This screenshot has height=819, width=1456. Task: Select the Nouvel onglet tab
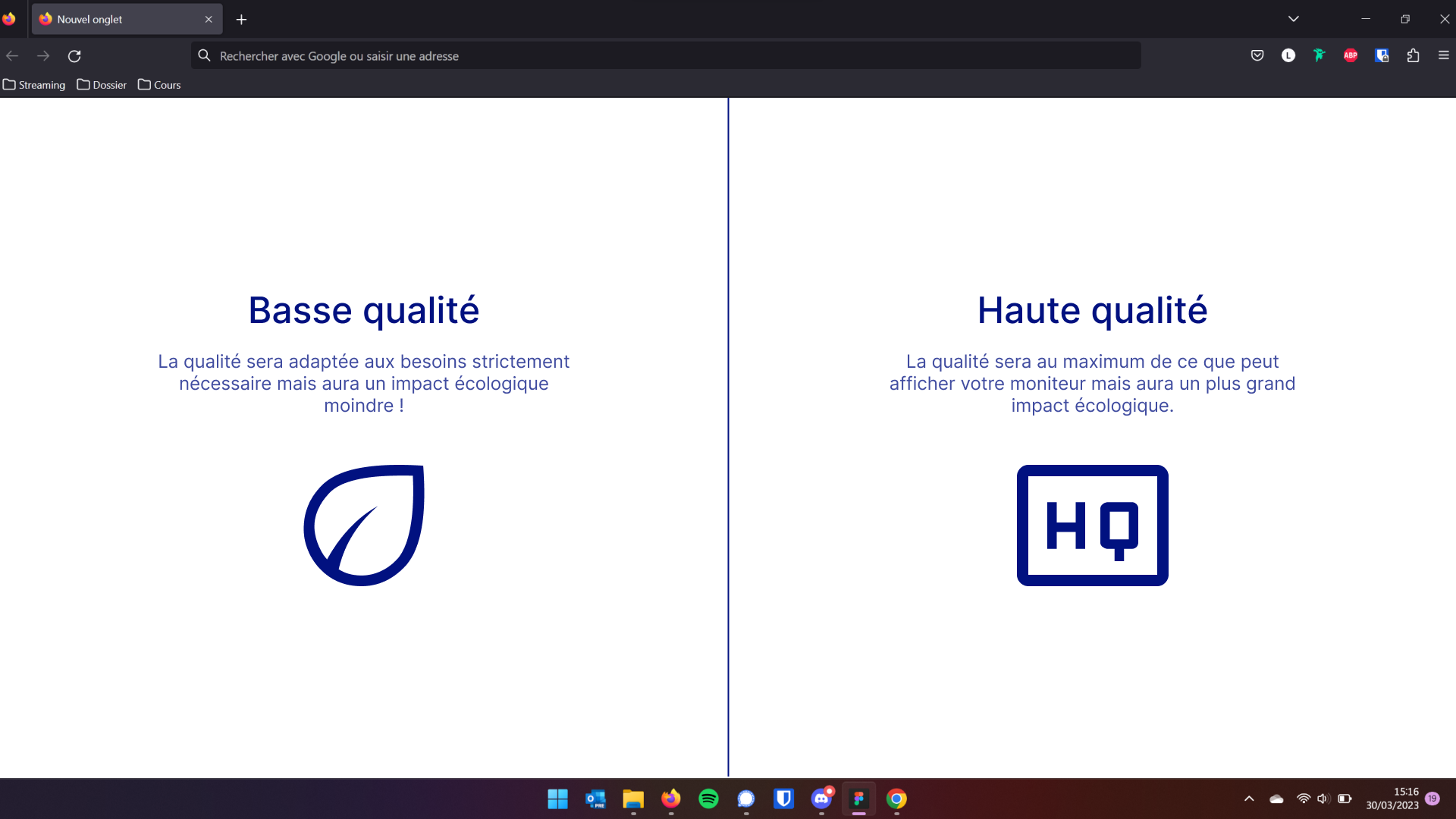114,19
